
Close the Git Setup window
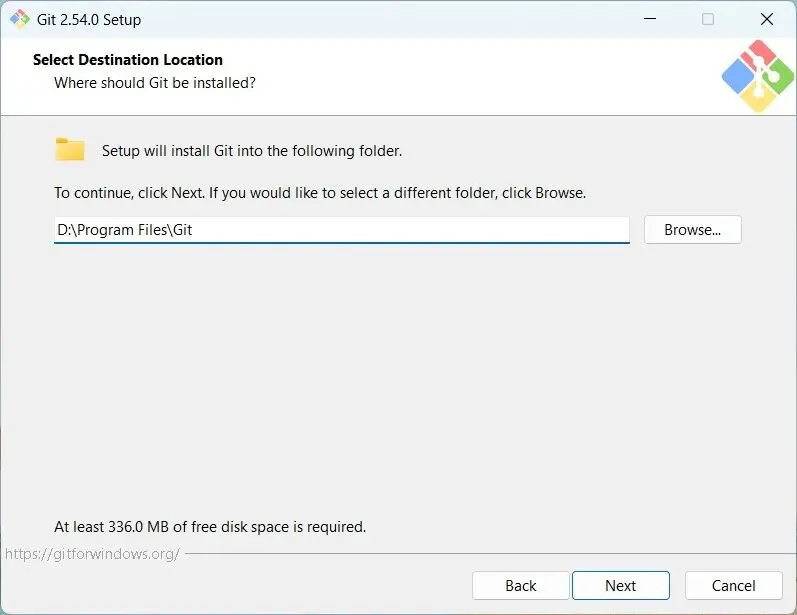point(767,19)
